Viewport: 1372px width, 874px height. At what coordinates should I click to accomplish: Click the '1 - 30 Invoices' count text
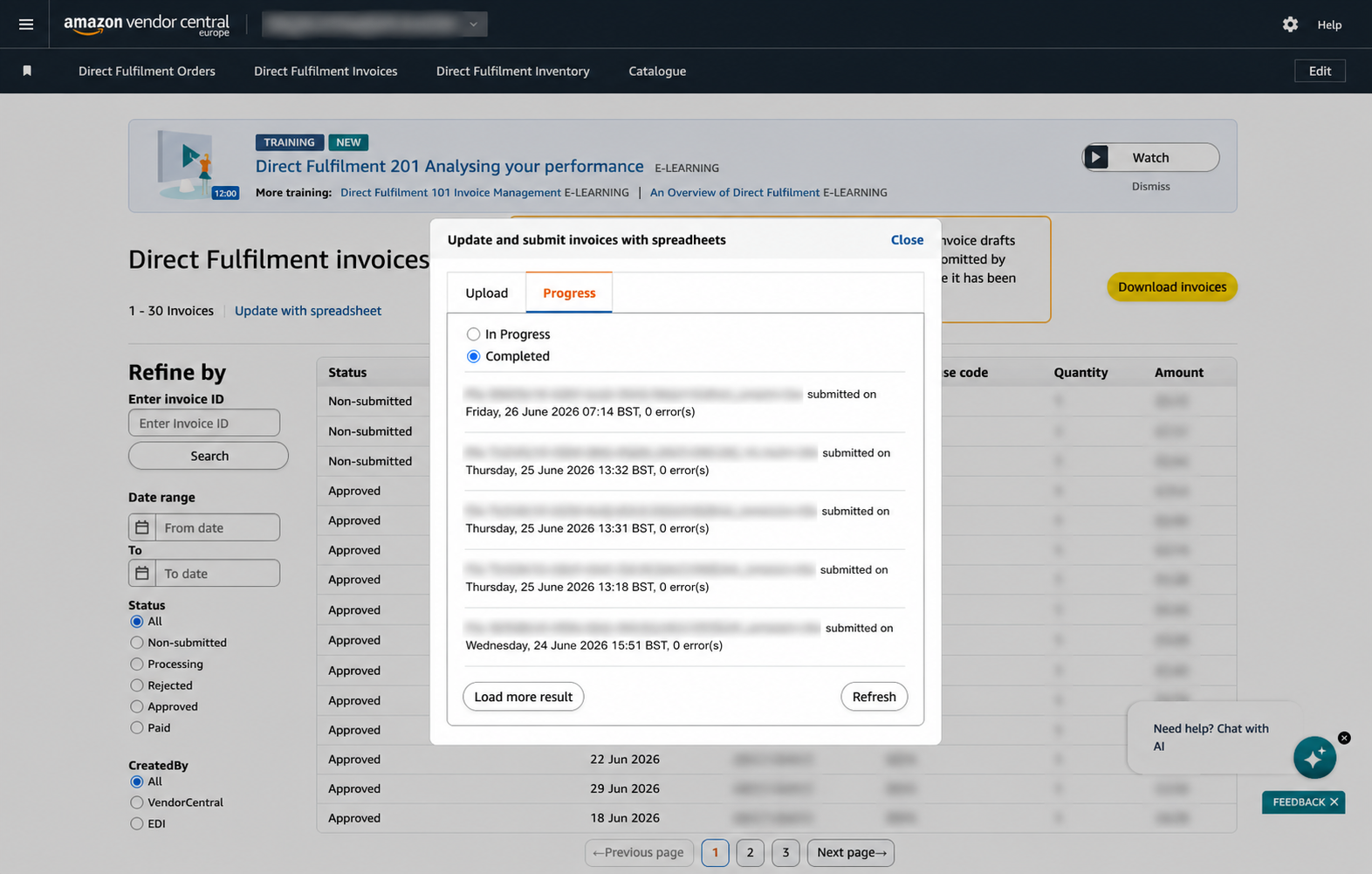point(171,311)
